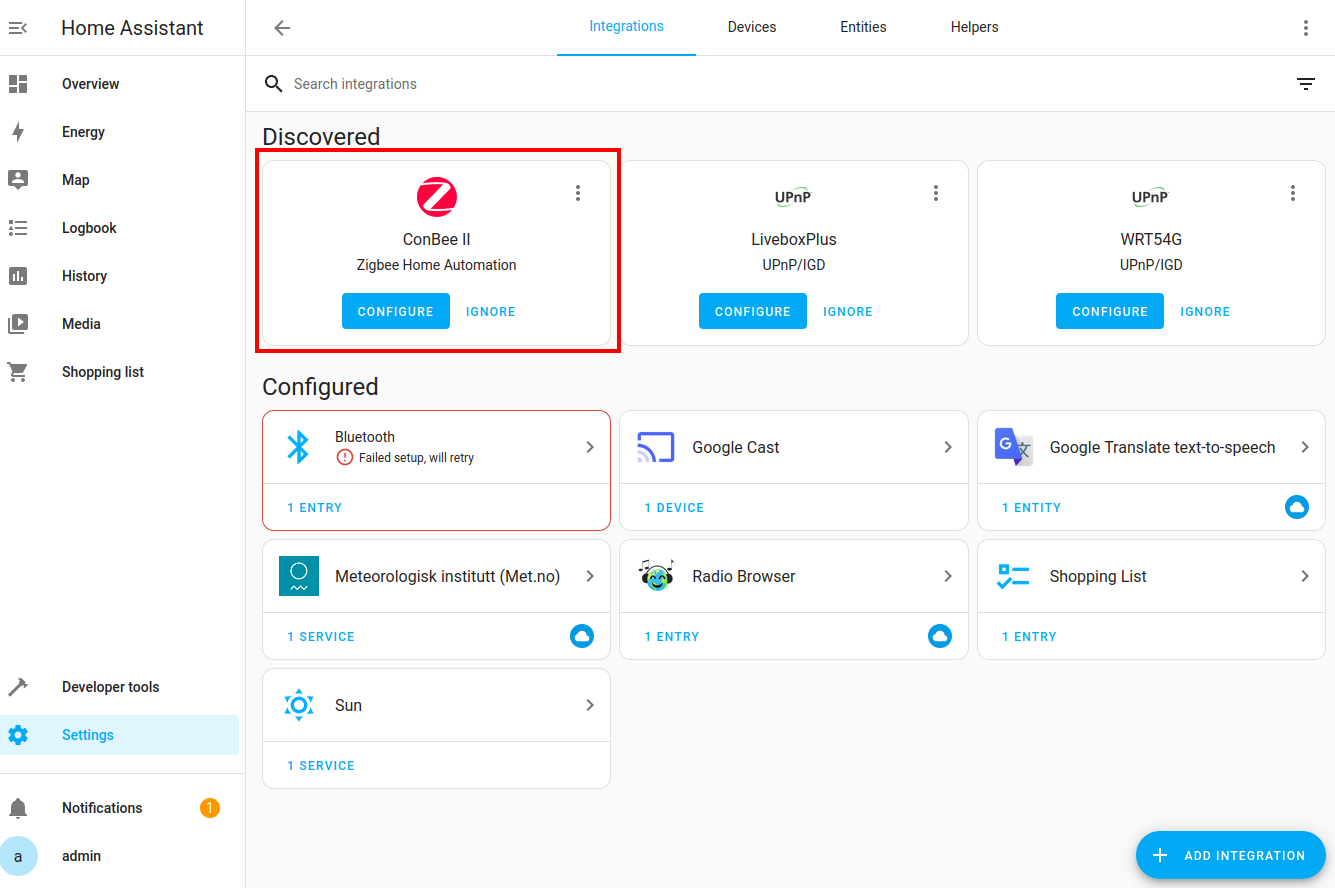This screenshot has width=1335, height=888.
Task: Switch to the Helpers tab
Action: tap(974, 27)
